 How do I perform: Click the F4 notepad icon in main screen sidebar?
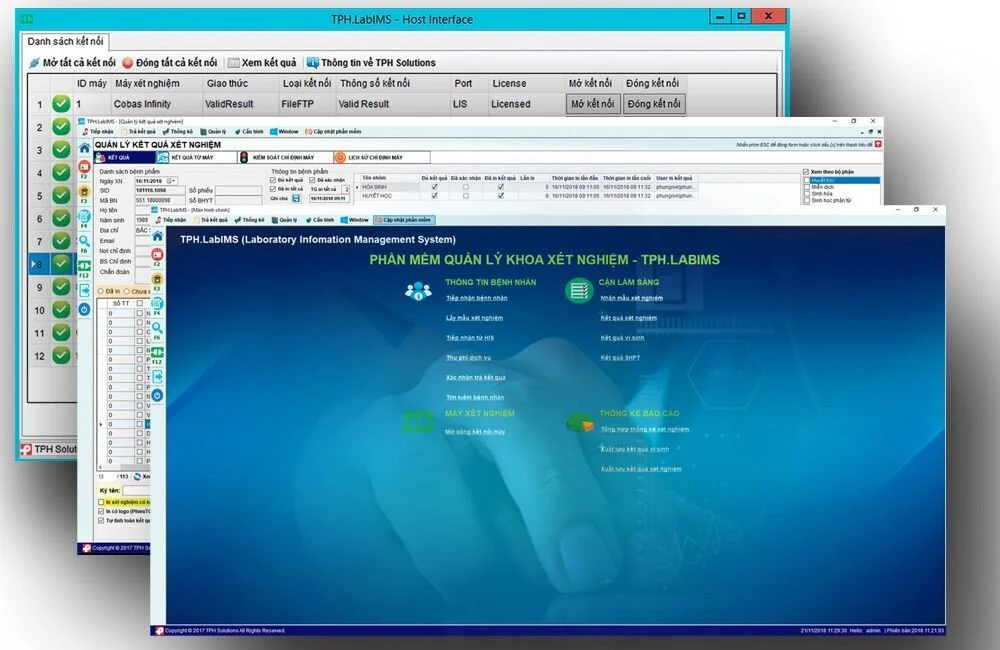[158, 304]
